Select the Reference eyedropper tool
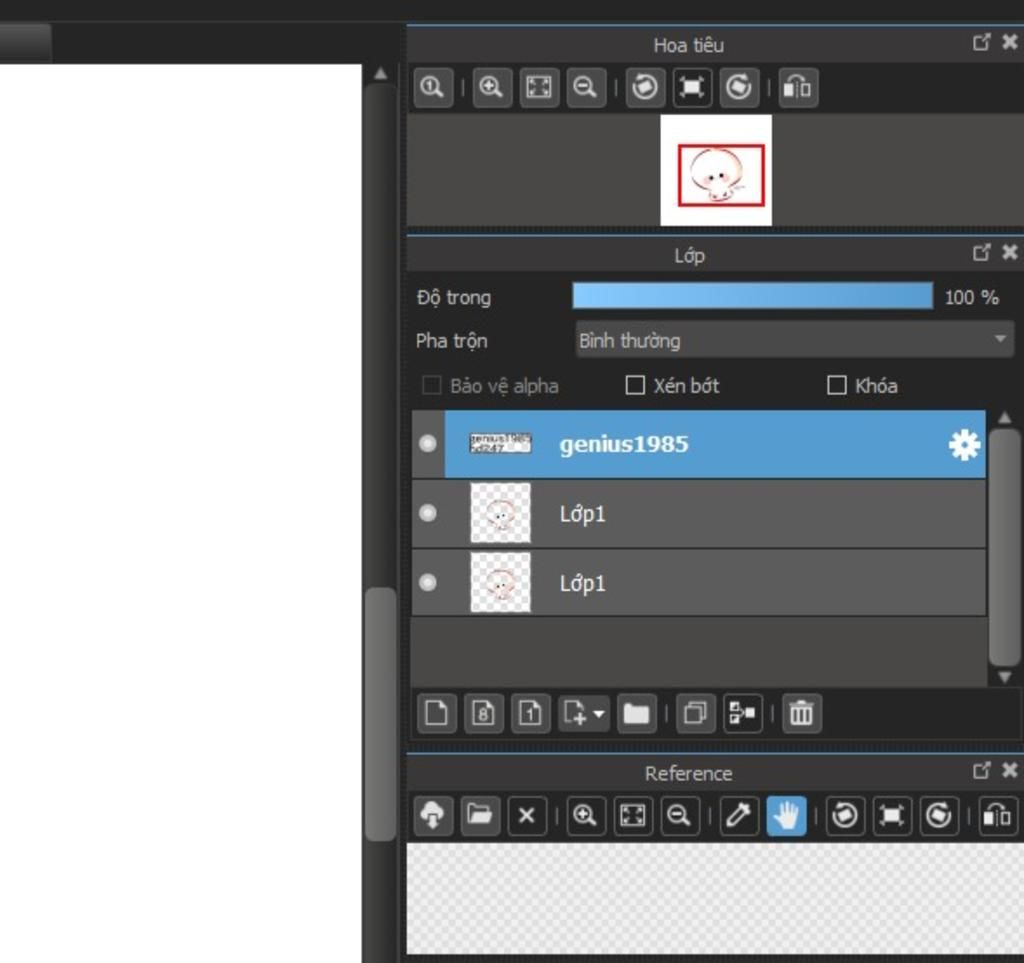The image size is (1024, 963). click(x=739, y=815)
